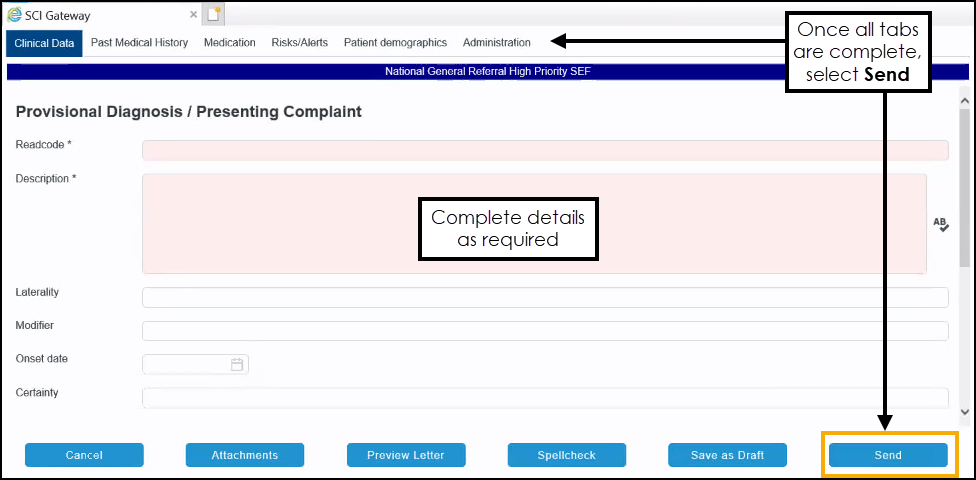This screenshot has height=480, width=976.
Task: Switch to the Past Medical History tab
Action: [139, 43]
